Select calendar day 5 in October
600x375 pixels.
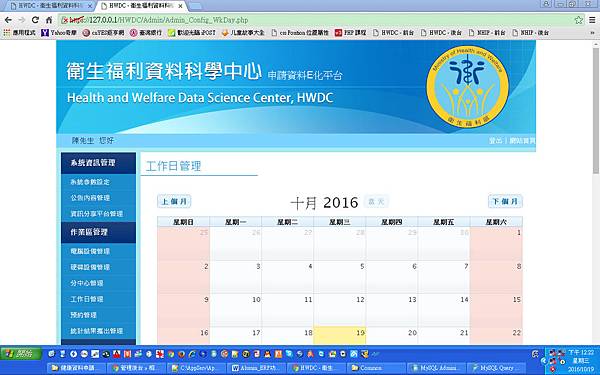tap(339, 277)
